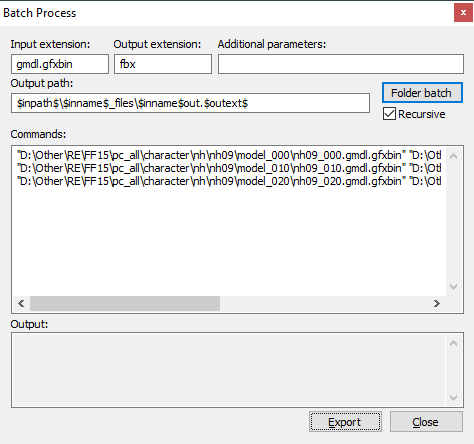Click the Additional parameters text box

(x=341, y=64)
